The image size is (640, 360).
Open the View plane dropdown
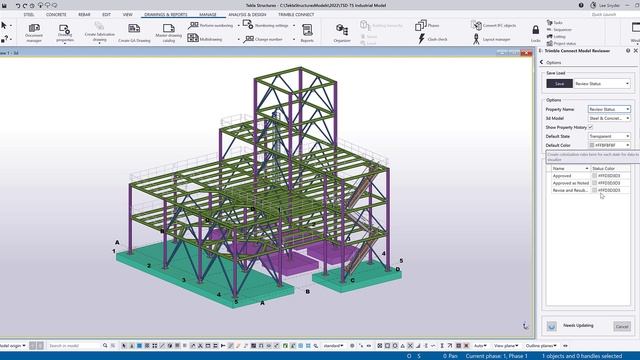coord(506,346)
